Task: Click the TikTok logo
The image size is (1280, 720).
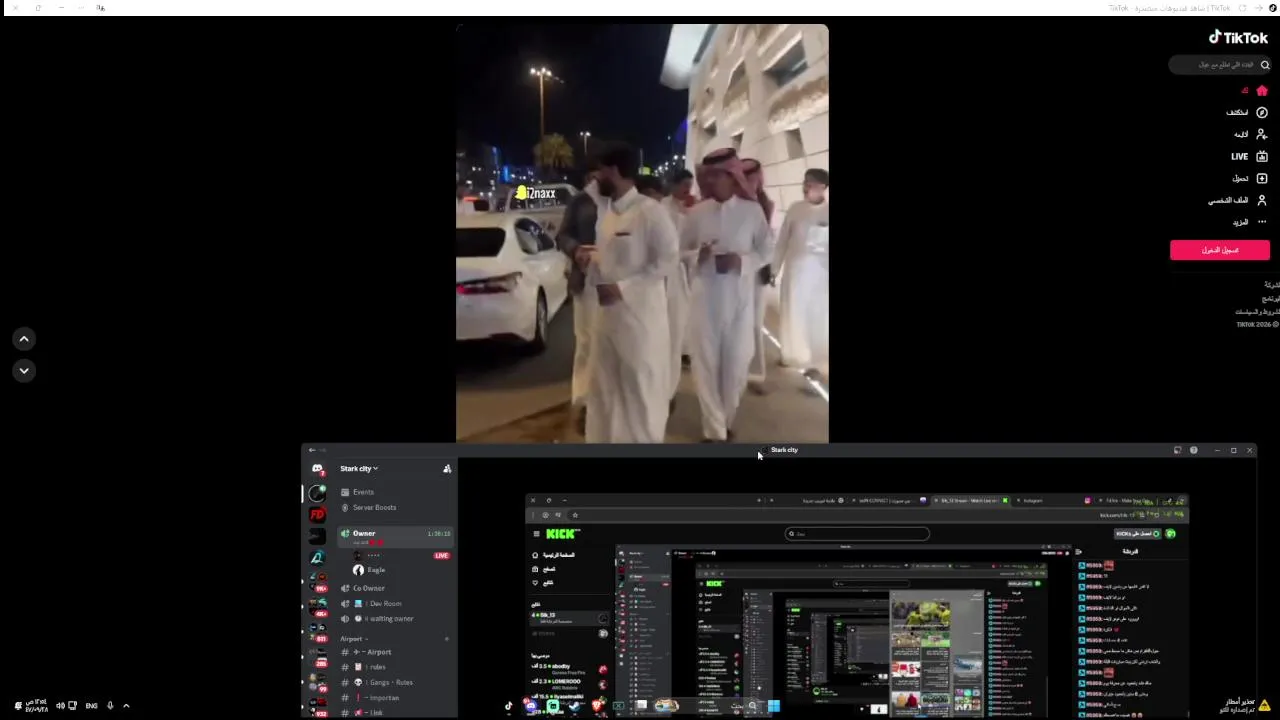Action: point(1238,37)
